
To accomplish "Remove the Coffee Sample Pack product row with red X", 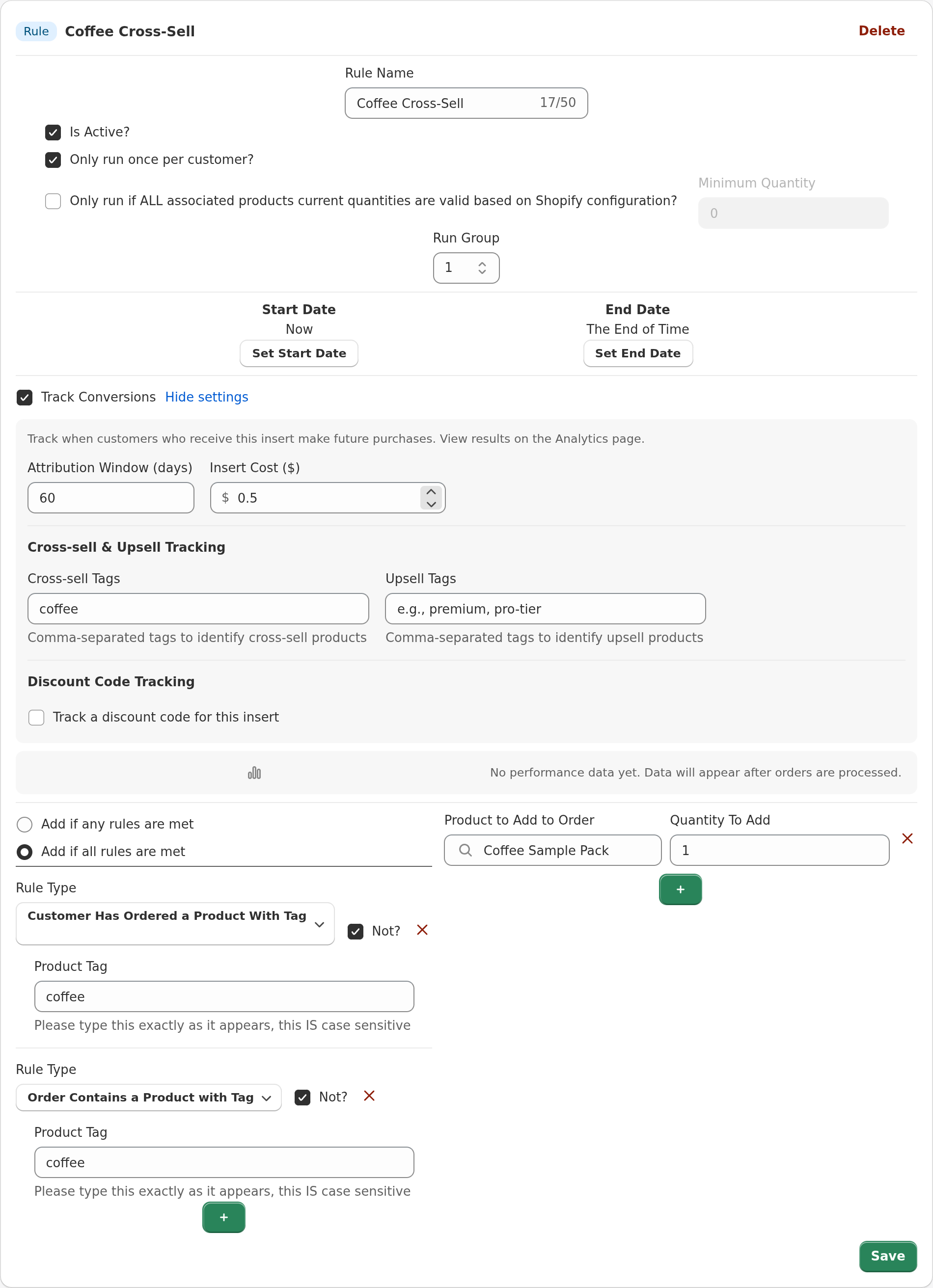I will [907, 838].
